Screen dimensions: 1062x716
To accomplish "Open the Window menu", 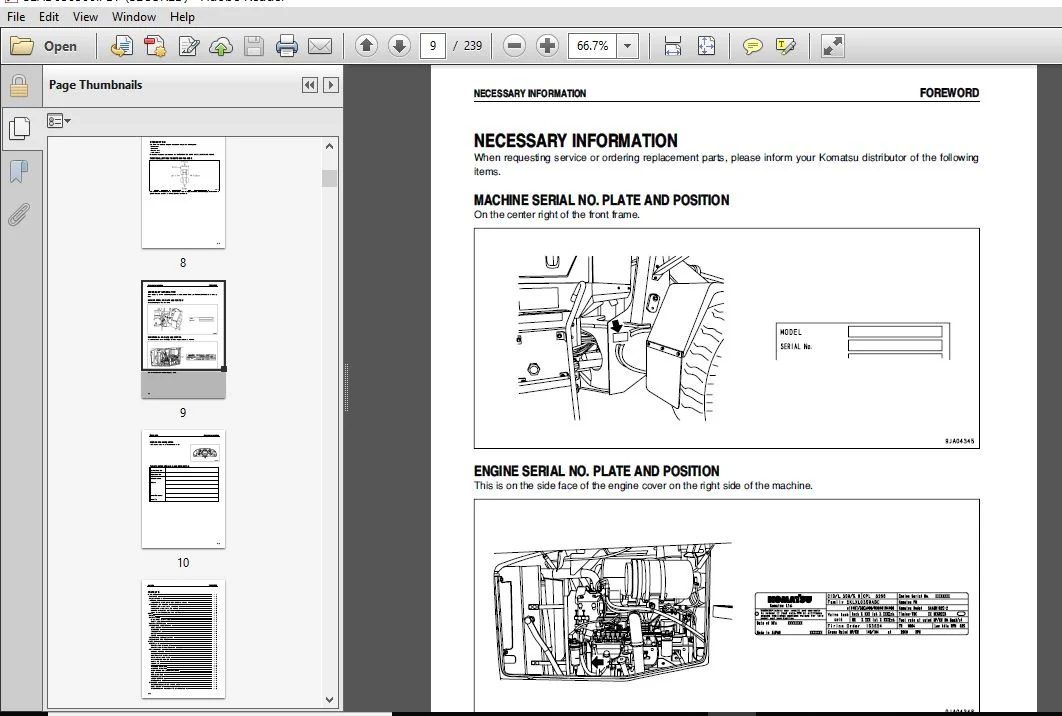I will coord(133,16).
